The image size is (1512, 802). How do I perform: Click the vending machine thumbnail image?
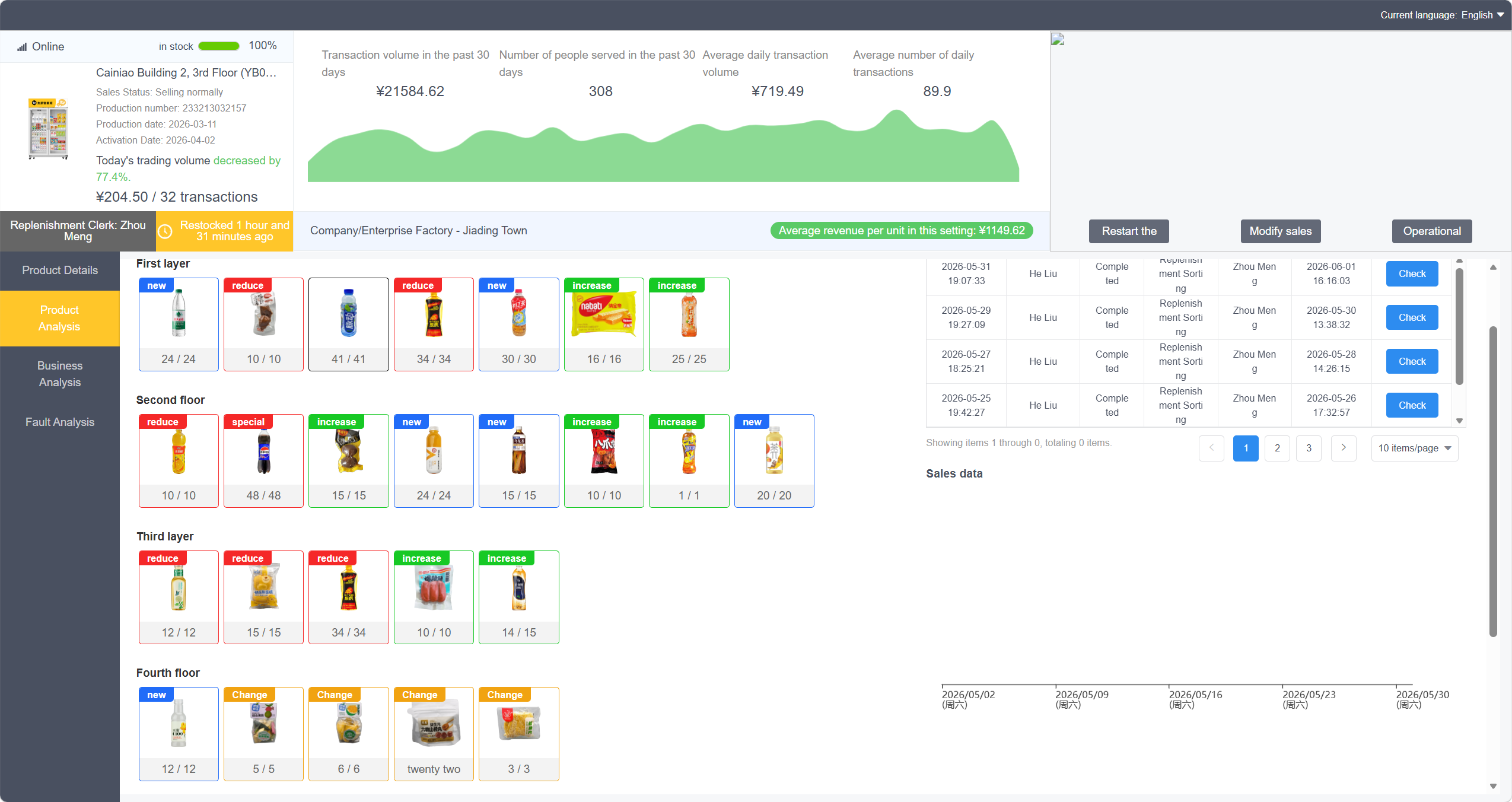(48, 129)
